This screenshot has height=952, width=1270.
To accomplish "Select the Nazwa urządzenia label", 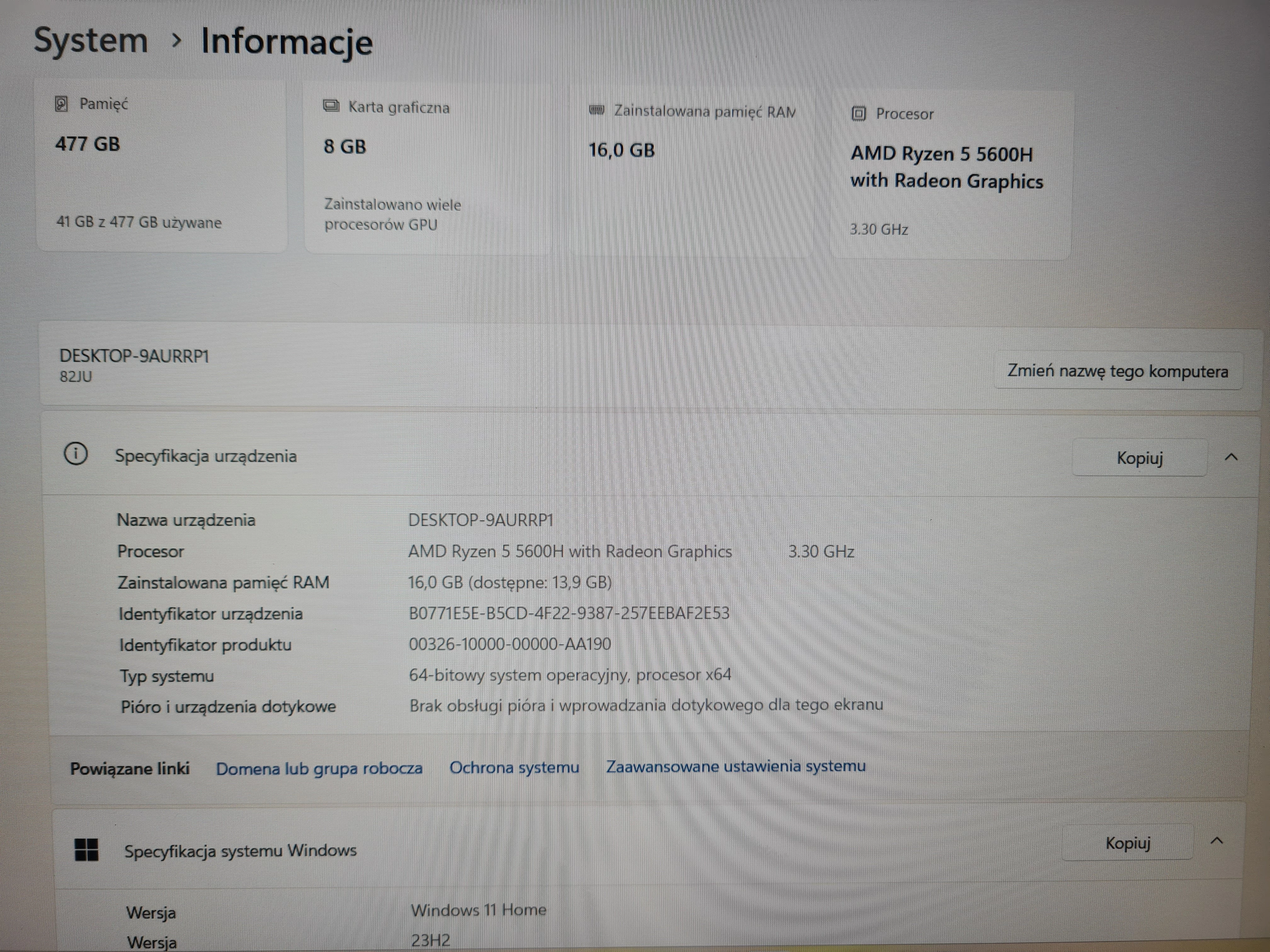I will click(x=186, y=520).
